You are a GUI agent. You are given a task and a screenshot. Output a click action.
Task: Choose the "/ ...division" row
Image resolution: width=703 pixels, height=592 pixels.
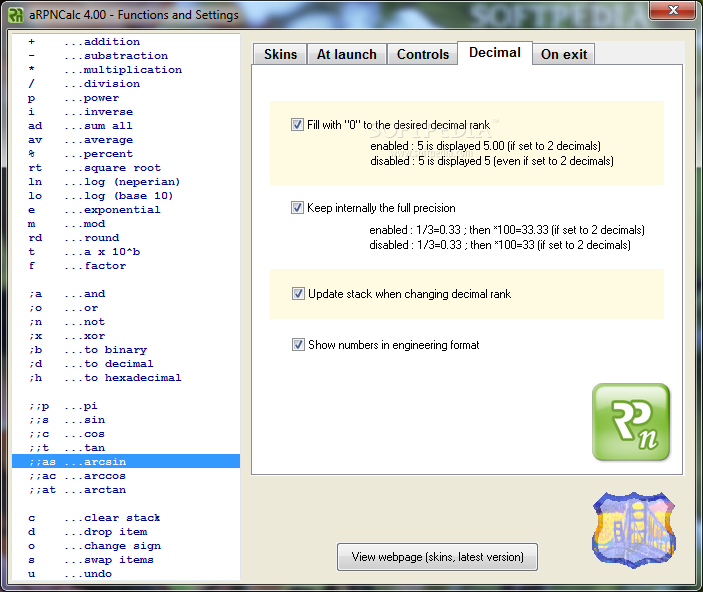pyautogui.click(x=126, y=84)
